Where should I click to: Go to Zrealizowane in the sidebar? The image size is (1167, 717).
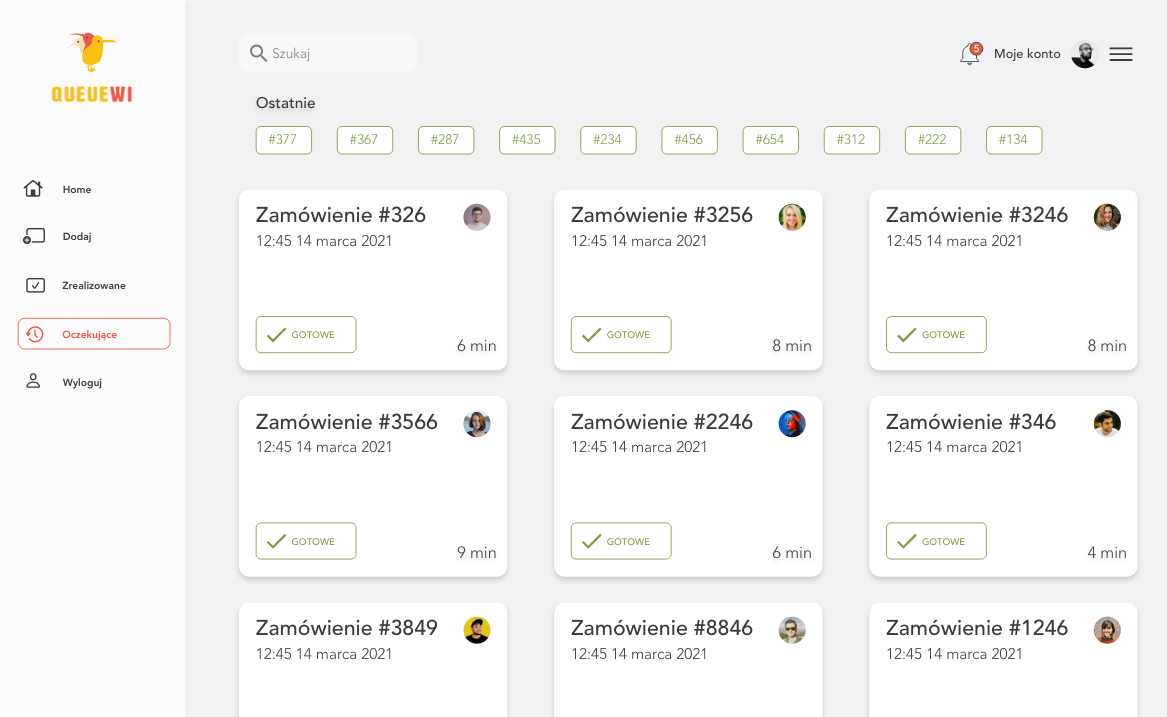(x=94, y=285)
